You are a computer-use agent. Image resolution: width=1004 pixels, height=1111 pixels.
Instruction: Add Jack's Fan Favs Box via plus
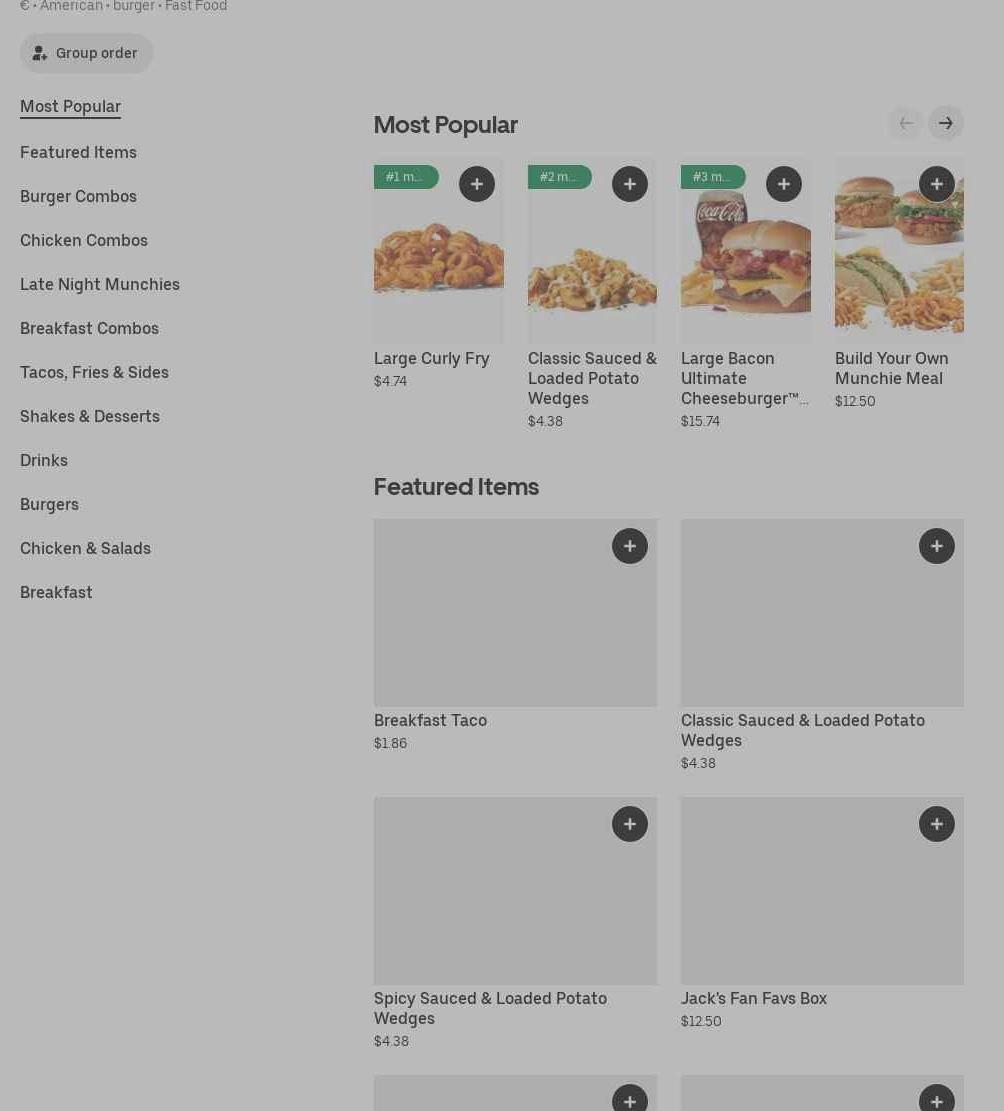[937, 824]
